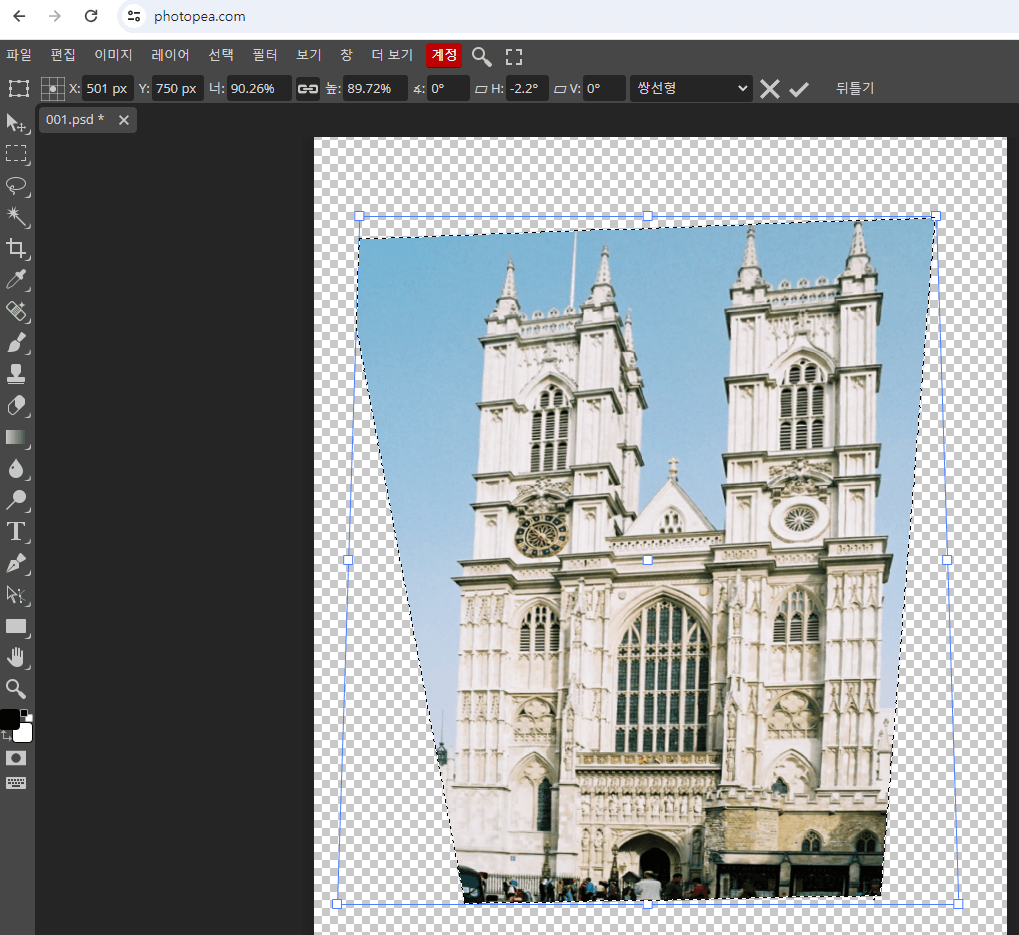Click the top-right transform corner handle
Image resolution: width=1019 pixels, height=935 pixels.
[936, 216]
